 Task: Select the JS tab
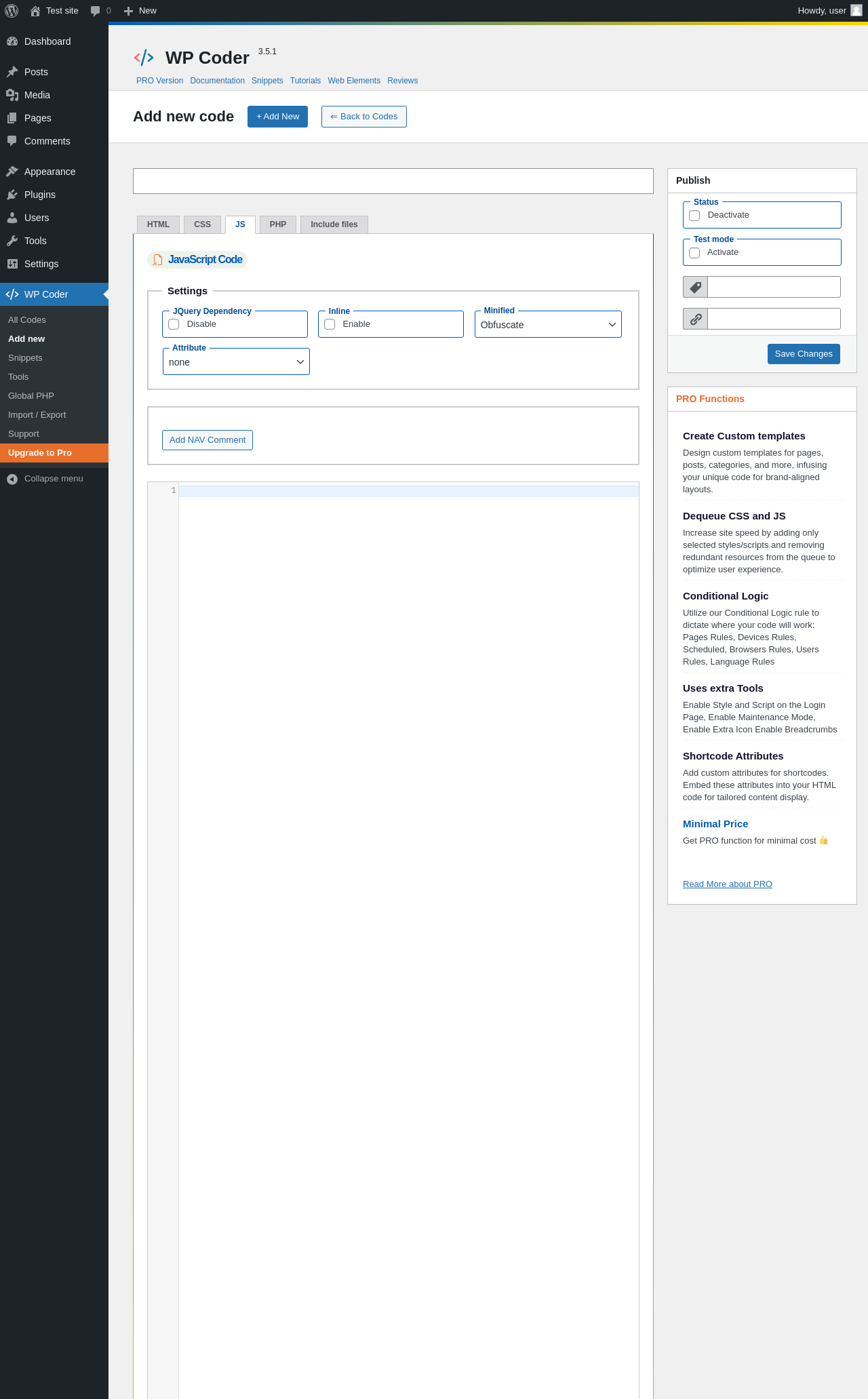[240, 224]
